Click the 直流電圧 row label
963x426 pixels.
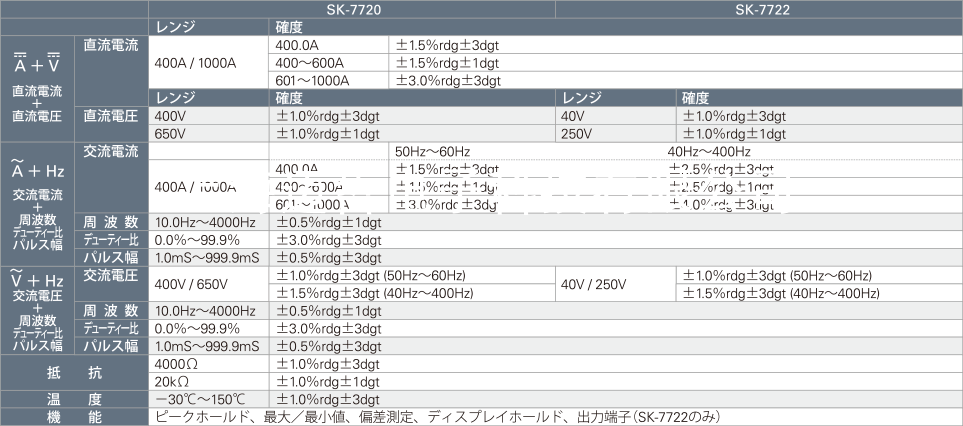[x=111, y=114]
